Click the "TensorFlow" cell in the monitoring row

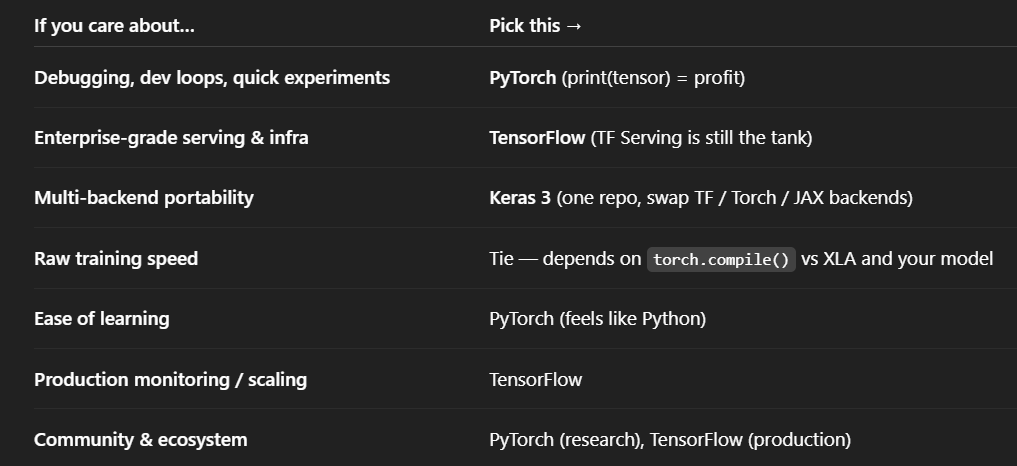coord(535,380)
